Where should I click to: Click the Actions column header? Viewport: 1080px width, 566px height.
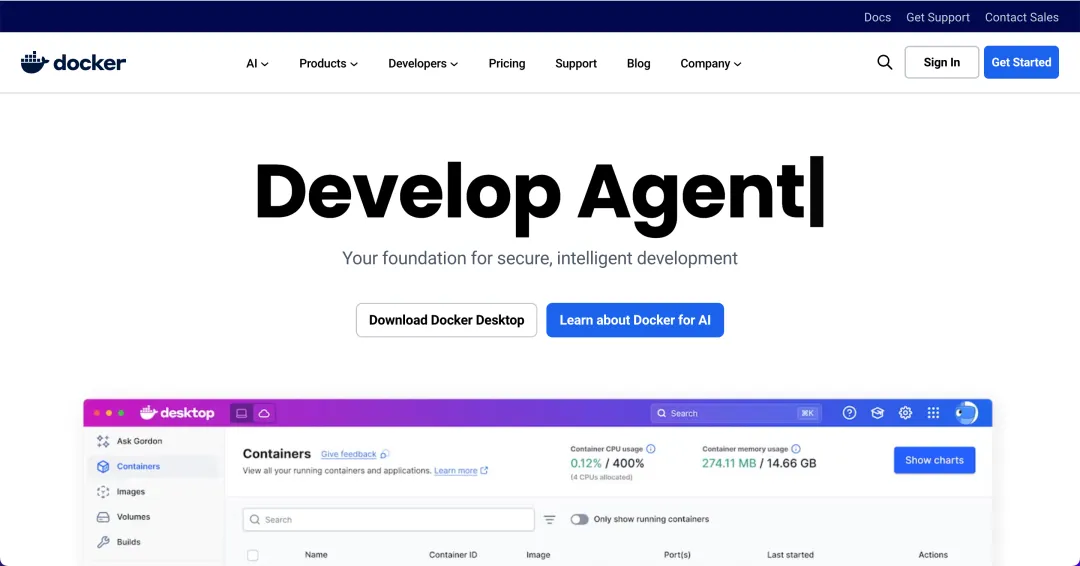(x=933, y=555)
